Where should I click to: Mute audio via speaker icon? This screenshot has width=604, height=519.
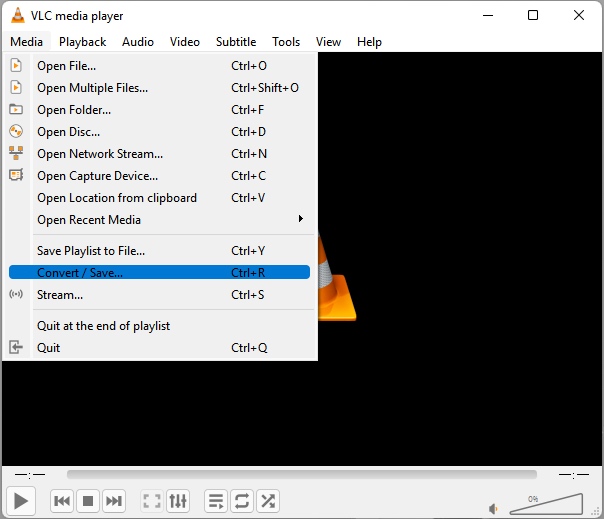click(x=494, y=507)
